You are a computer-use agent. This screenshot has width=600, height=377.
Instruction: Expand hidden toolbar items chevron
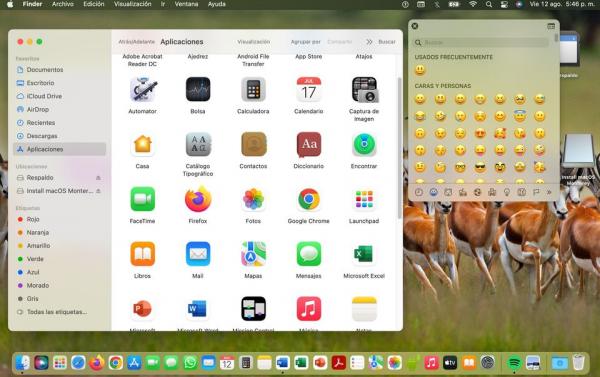tap(369, 42)
